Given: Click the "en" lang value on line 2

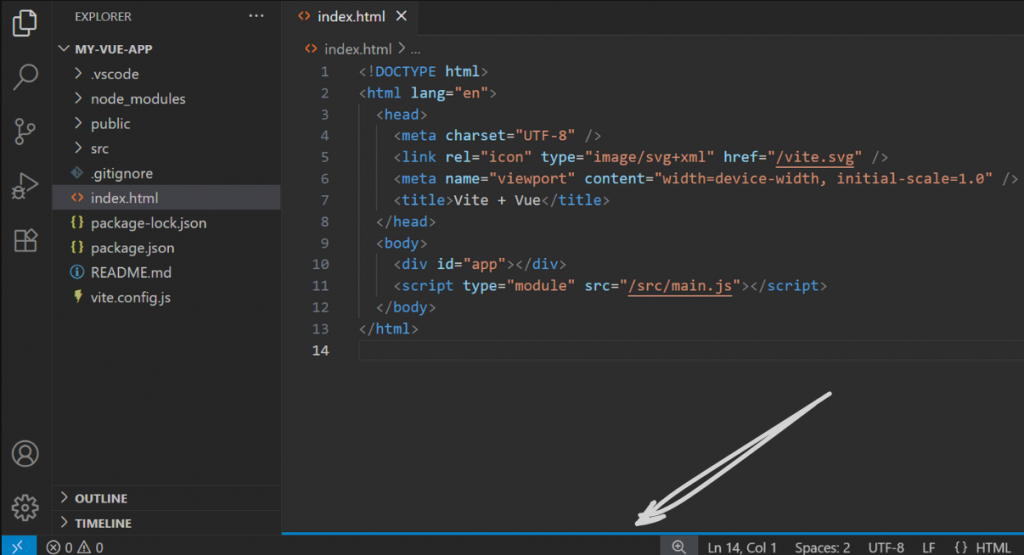Looking at the screenshot, I should 471,93.
